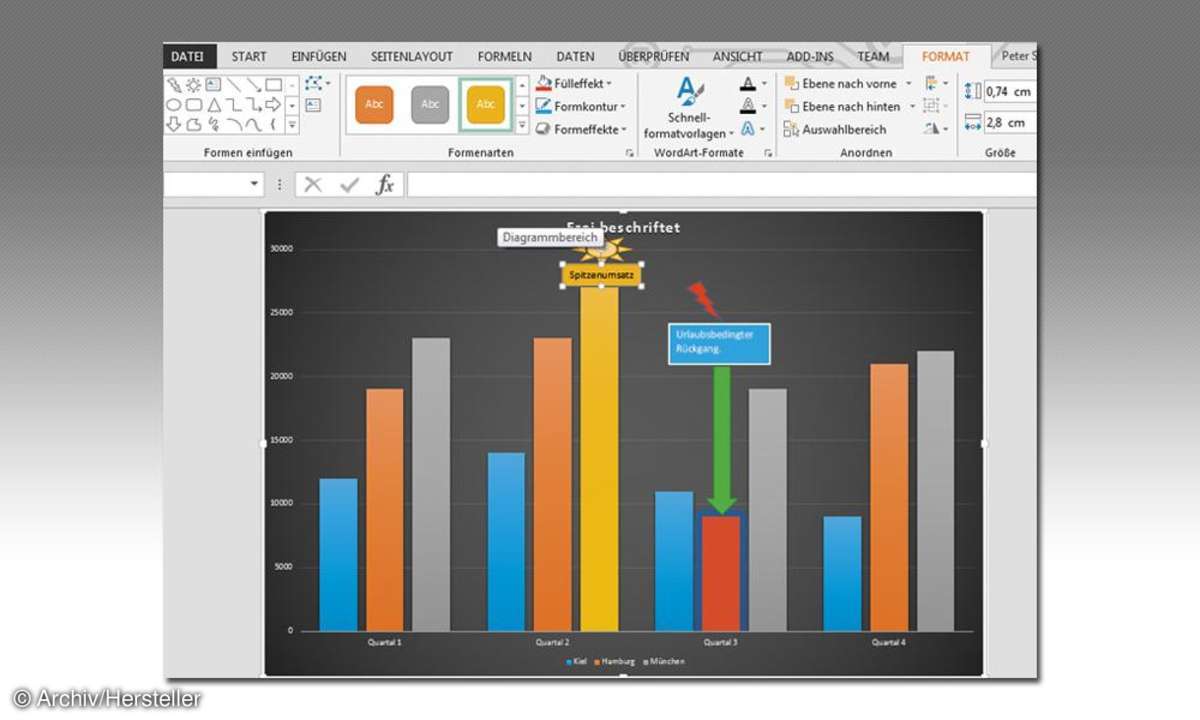1200x720 pixels.
Task: Switch to the FORMELN tab
Action: pos(505,57)
